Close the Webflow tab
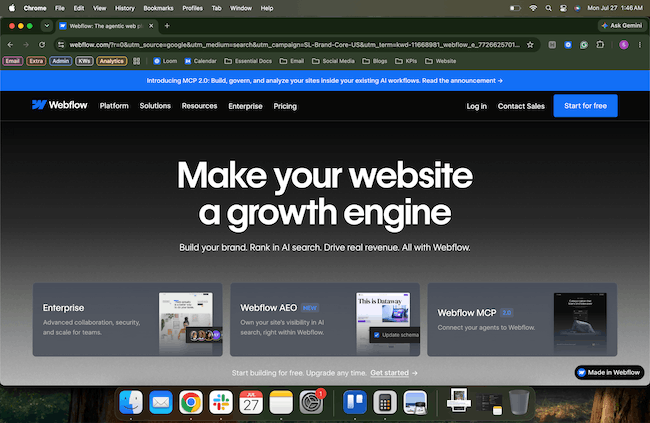Viewport: 650px width, 423px height. coord(151,26)
